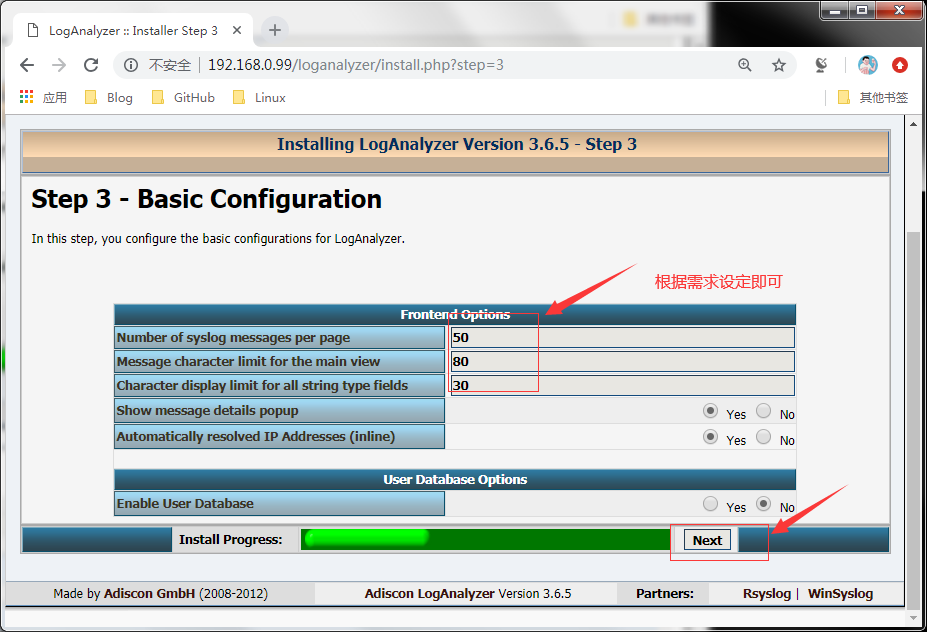Click the browser address bar URL
Screen dimensions: 927x632
[x=356, y=65]
